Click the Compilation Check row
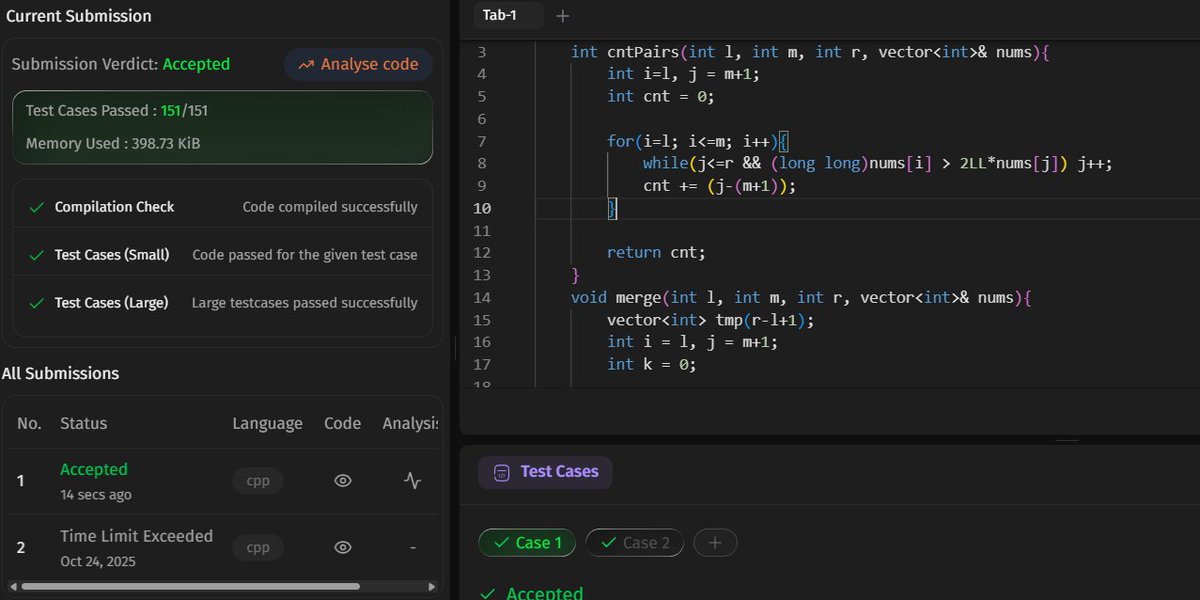This screenshot has width=1200, height=600. click(224, 207)
